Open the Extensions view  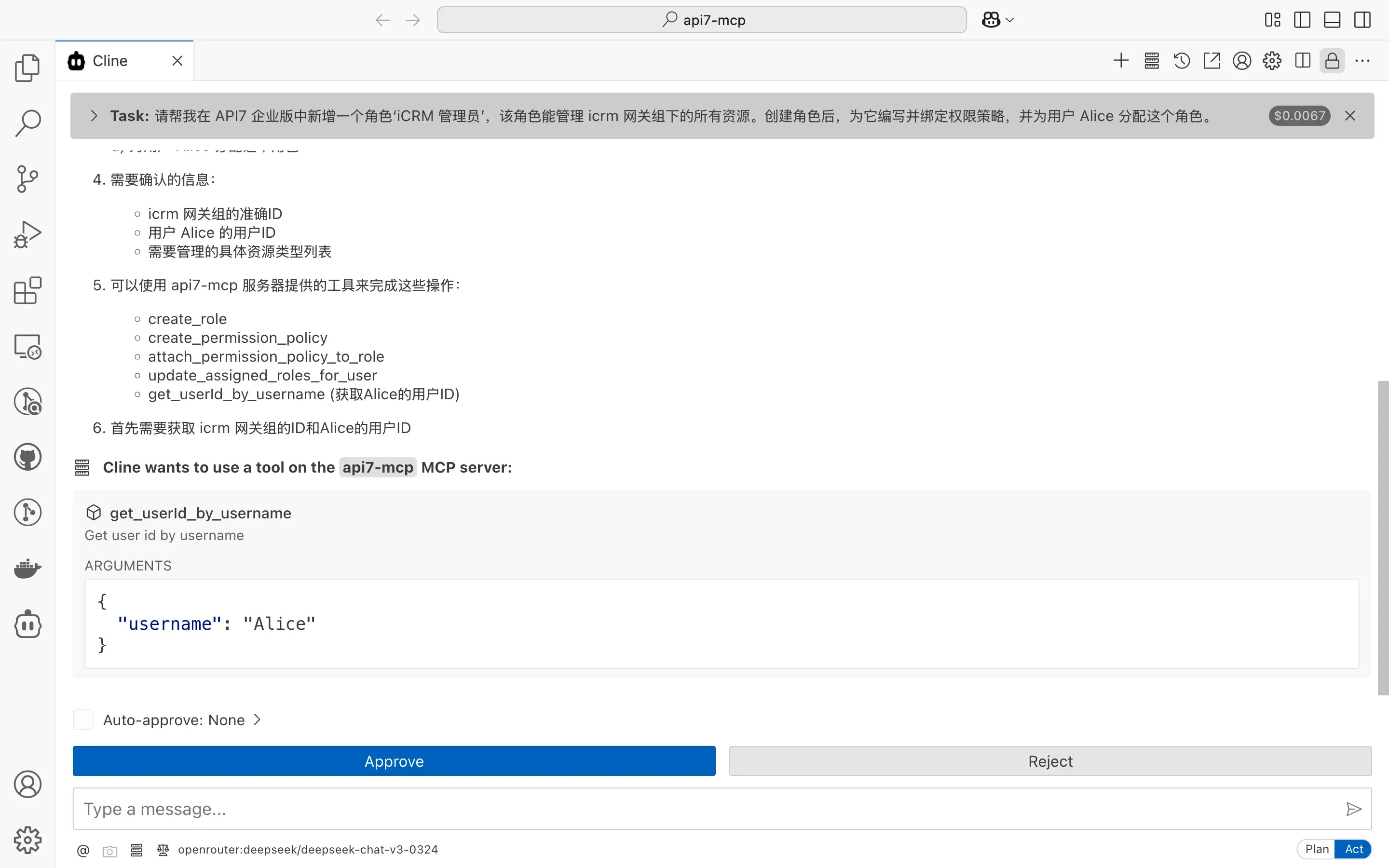27,290
